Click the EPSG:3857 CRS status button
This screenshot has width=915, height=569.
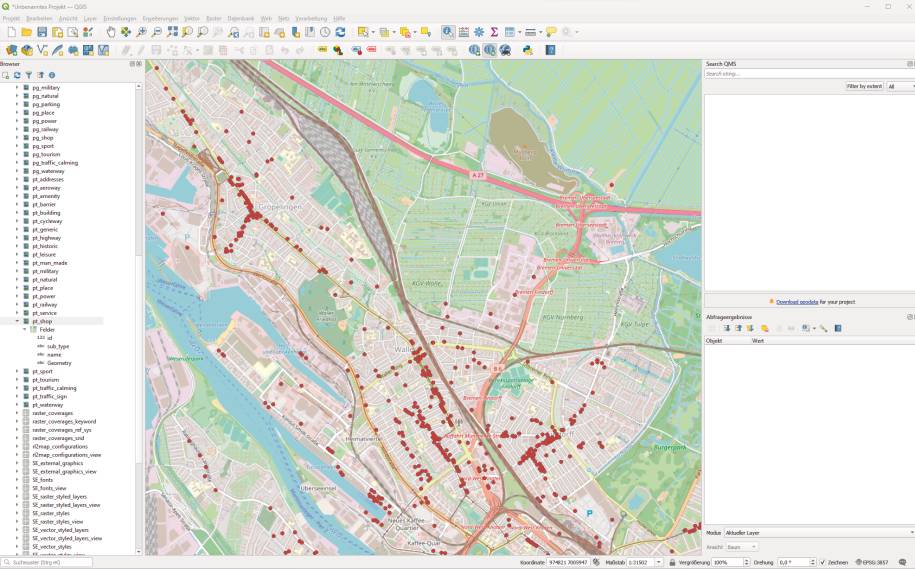click(x=872, y=563)
